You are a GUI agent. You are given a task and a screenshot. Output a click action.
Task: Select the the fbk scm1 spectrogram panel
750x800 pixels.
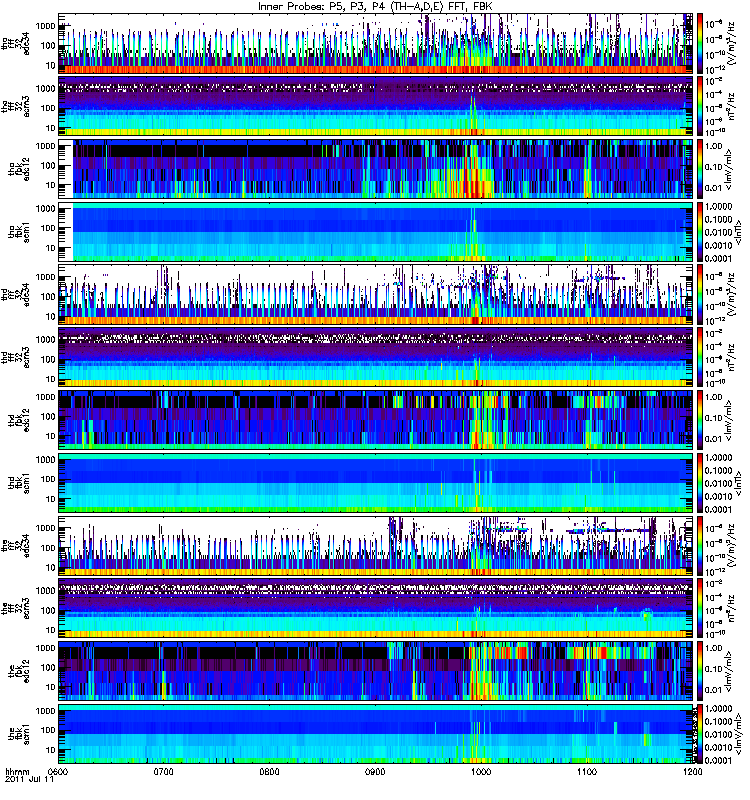(x=376, y=734)
